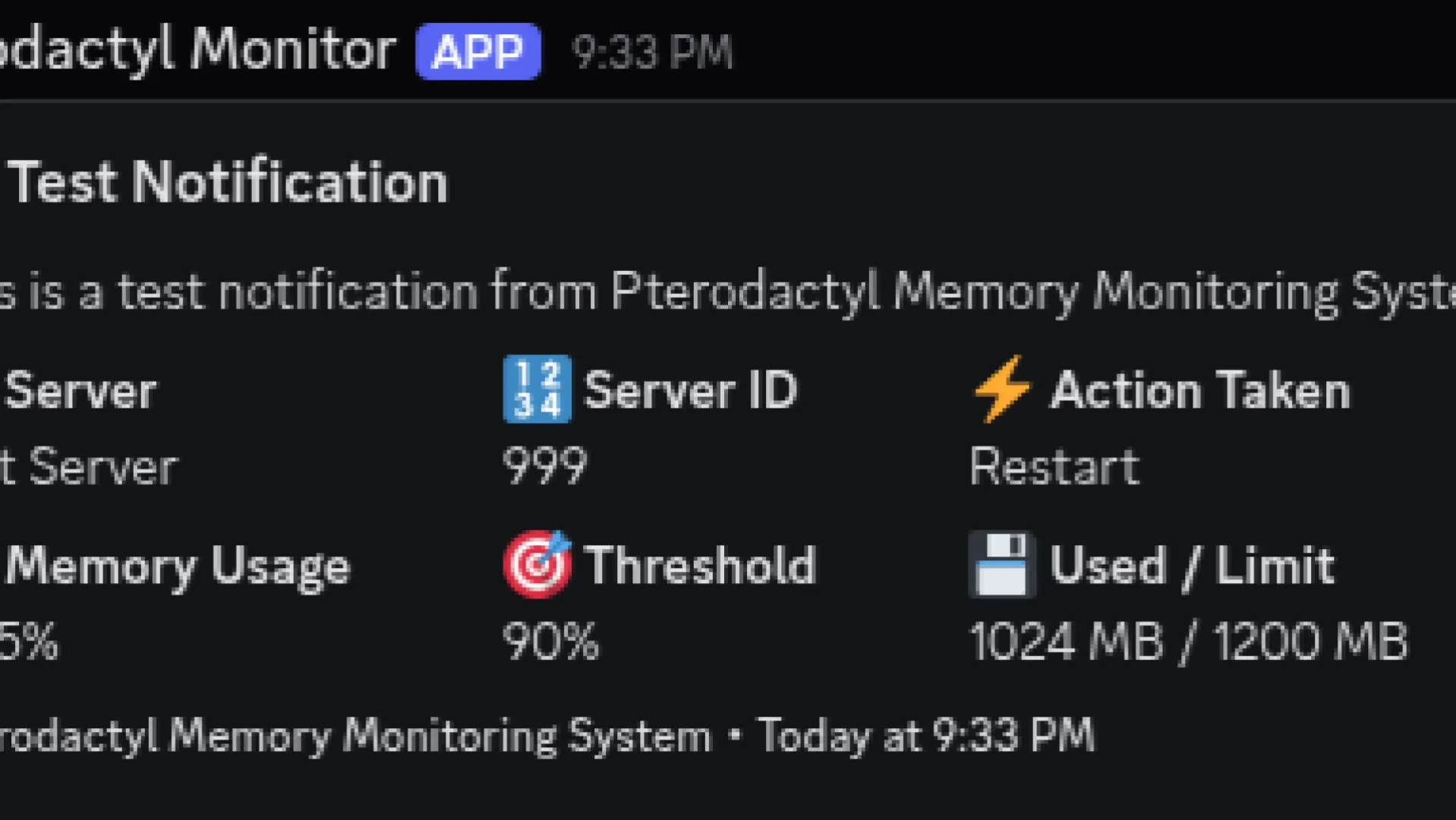
Task: Click the Server field heading
Action: (x=80, y=391)
